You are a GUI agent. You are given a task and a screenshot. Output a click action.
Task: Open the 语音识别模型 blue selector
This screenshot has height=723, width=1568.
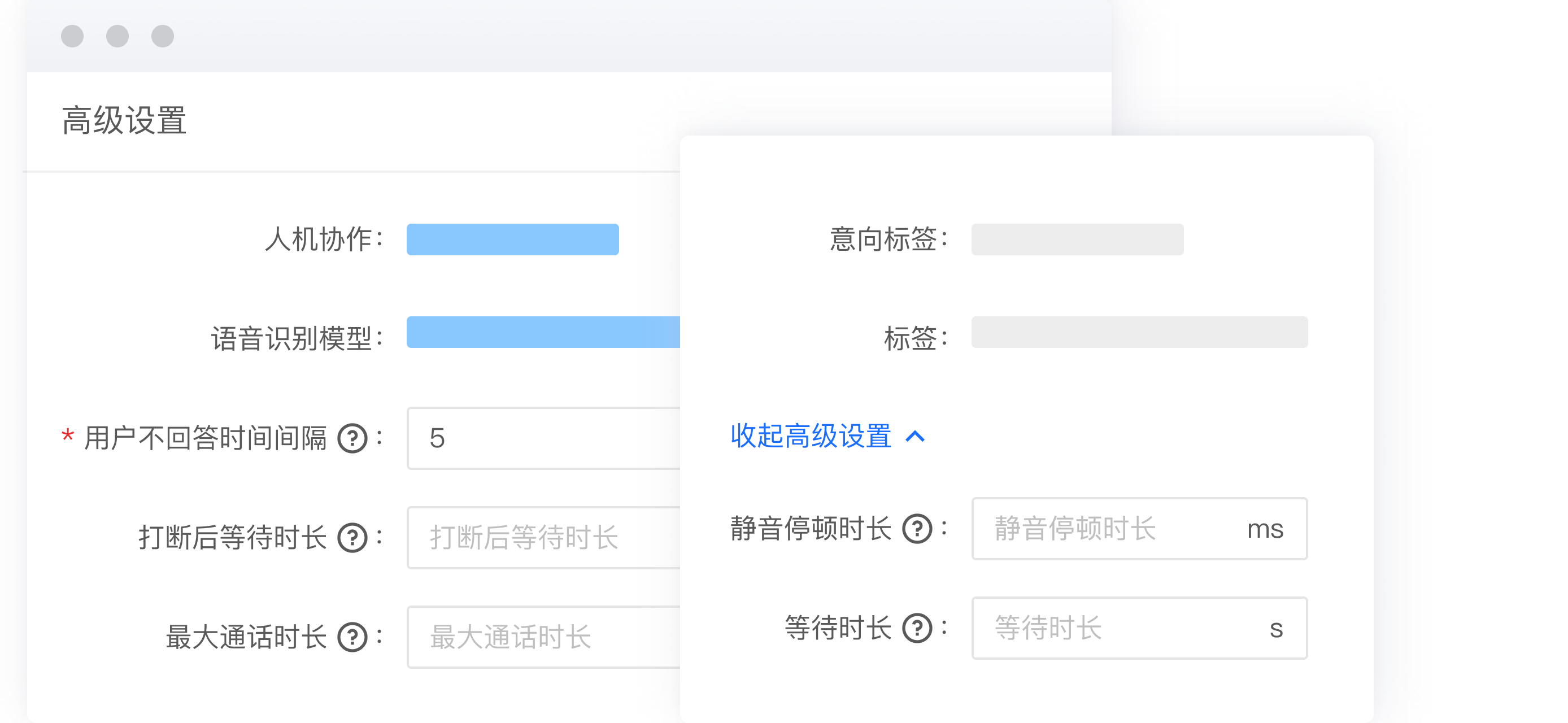tap(542, 332)
